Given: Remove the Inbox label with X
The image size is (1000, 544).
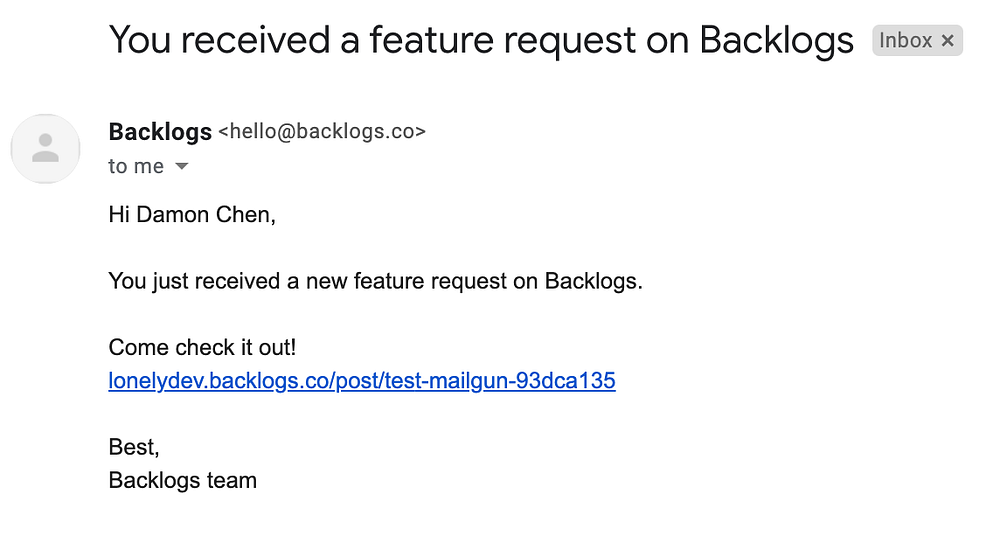Looking at the screenshot, I should [x=948, y=41].
